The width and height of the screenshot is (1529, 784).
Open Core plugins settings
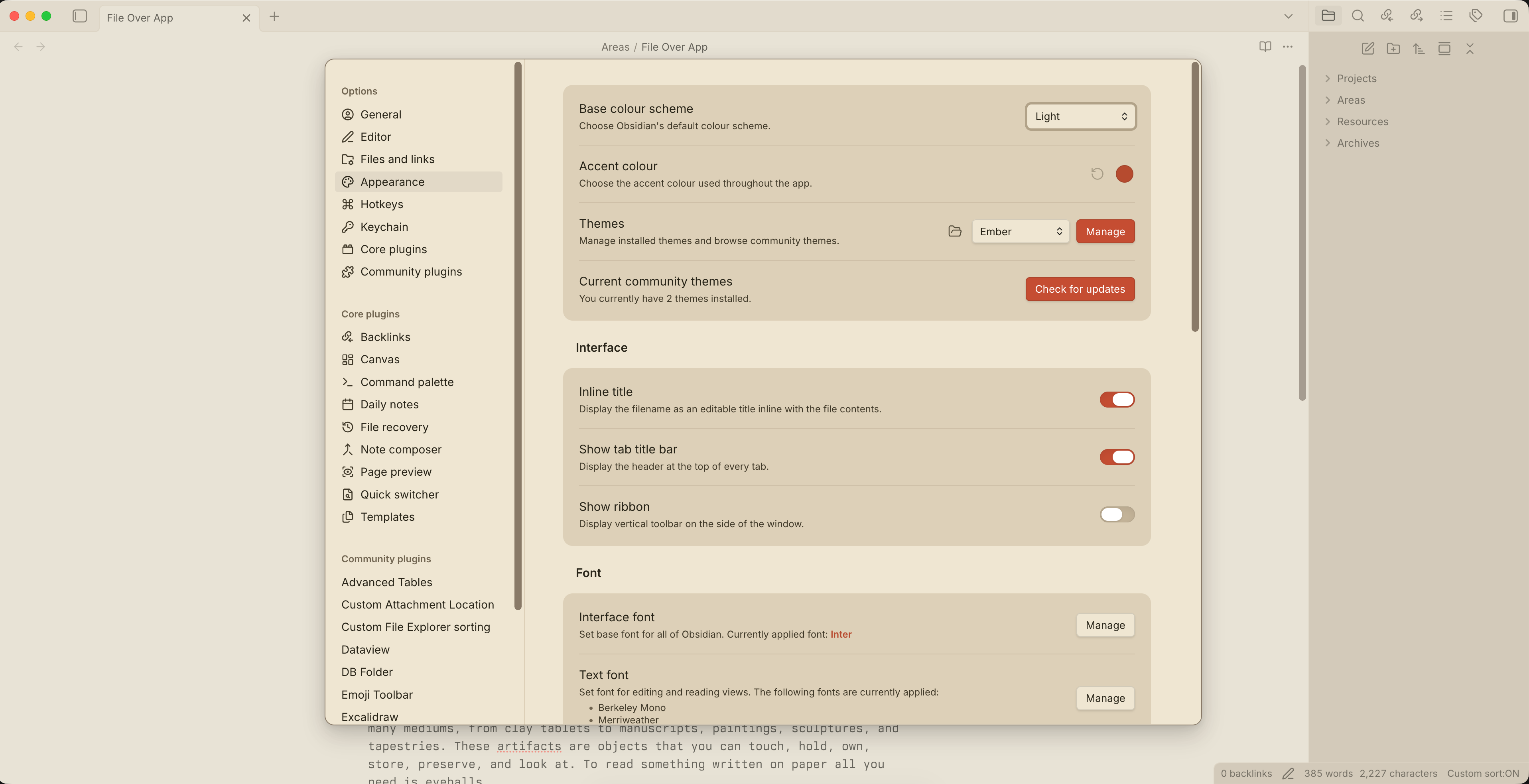pyautogui.click(x=418, y=249)
